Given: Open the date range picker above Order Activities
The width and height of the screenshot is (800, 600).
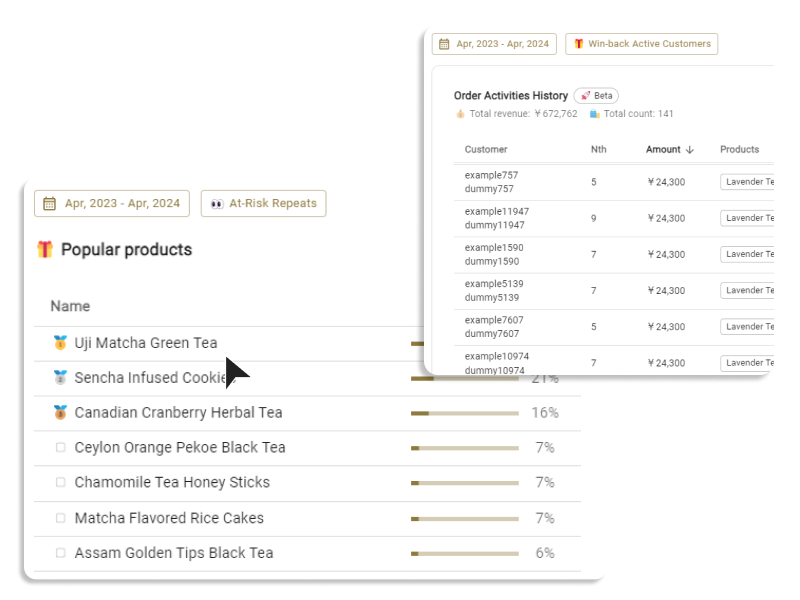Looking at the screenshot, I should (494, 44).
